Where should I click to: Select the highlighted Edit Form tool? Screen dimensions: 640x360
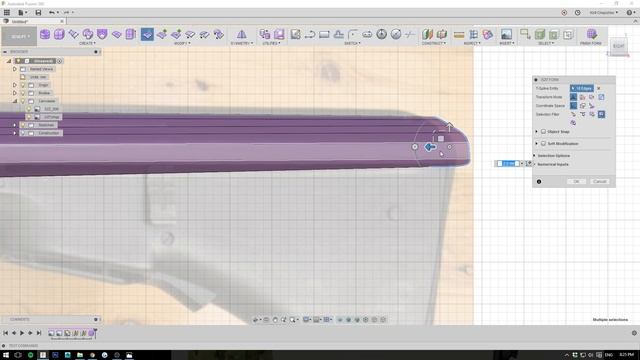147,34
